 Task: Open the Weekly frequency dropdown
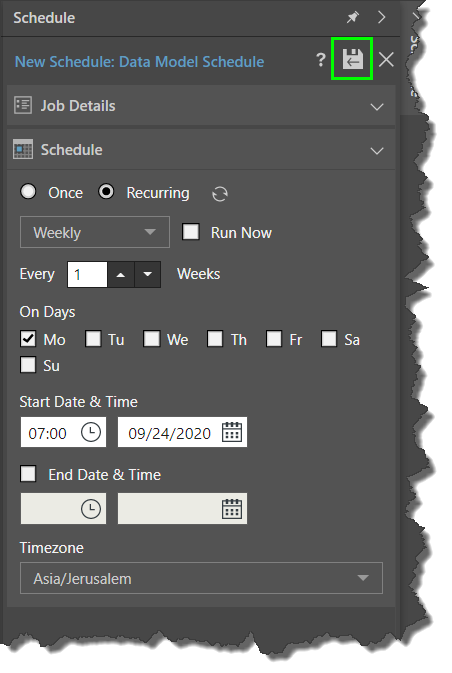click(95, 232)
